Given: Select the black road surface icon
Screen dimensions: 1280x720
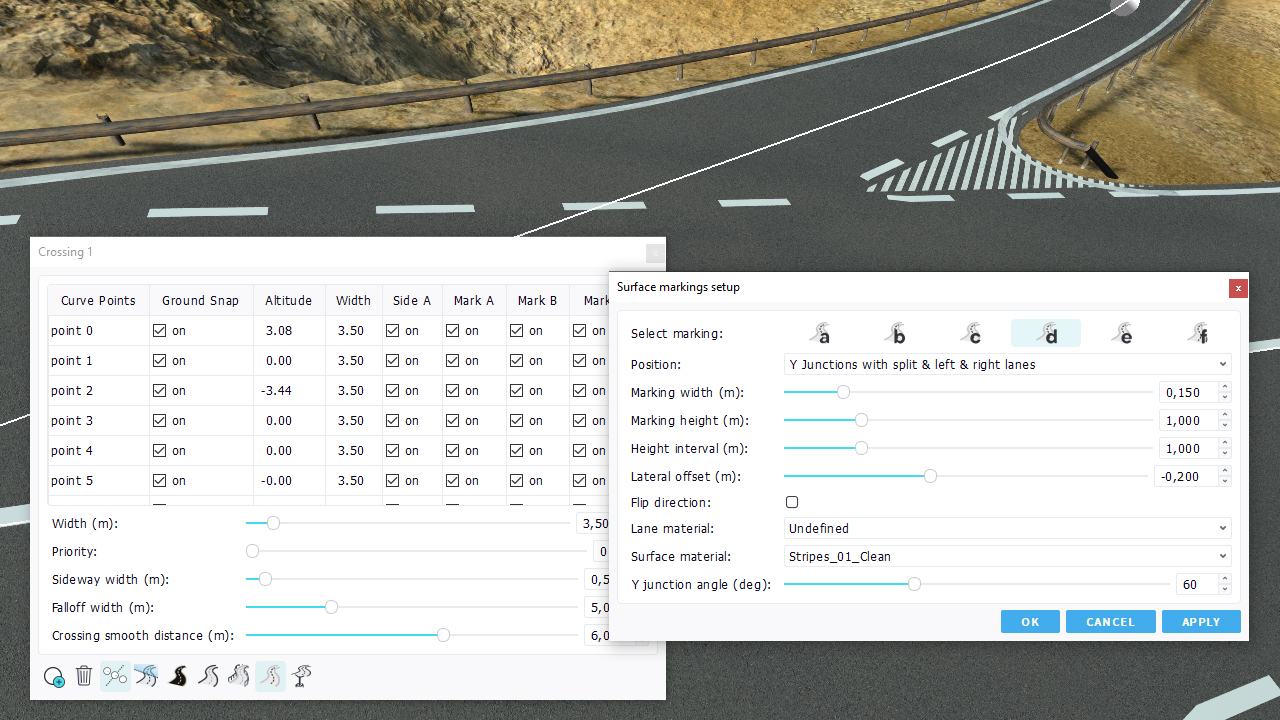Looking at the screenshot, I should [x=178, y=677].
